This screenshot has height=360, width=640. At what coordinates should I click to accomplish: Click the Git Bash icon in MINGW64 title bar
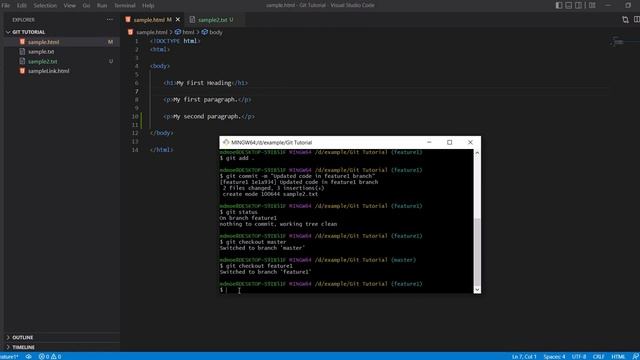226,142
